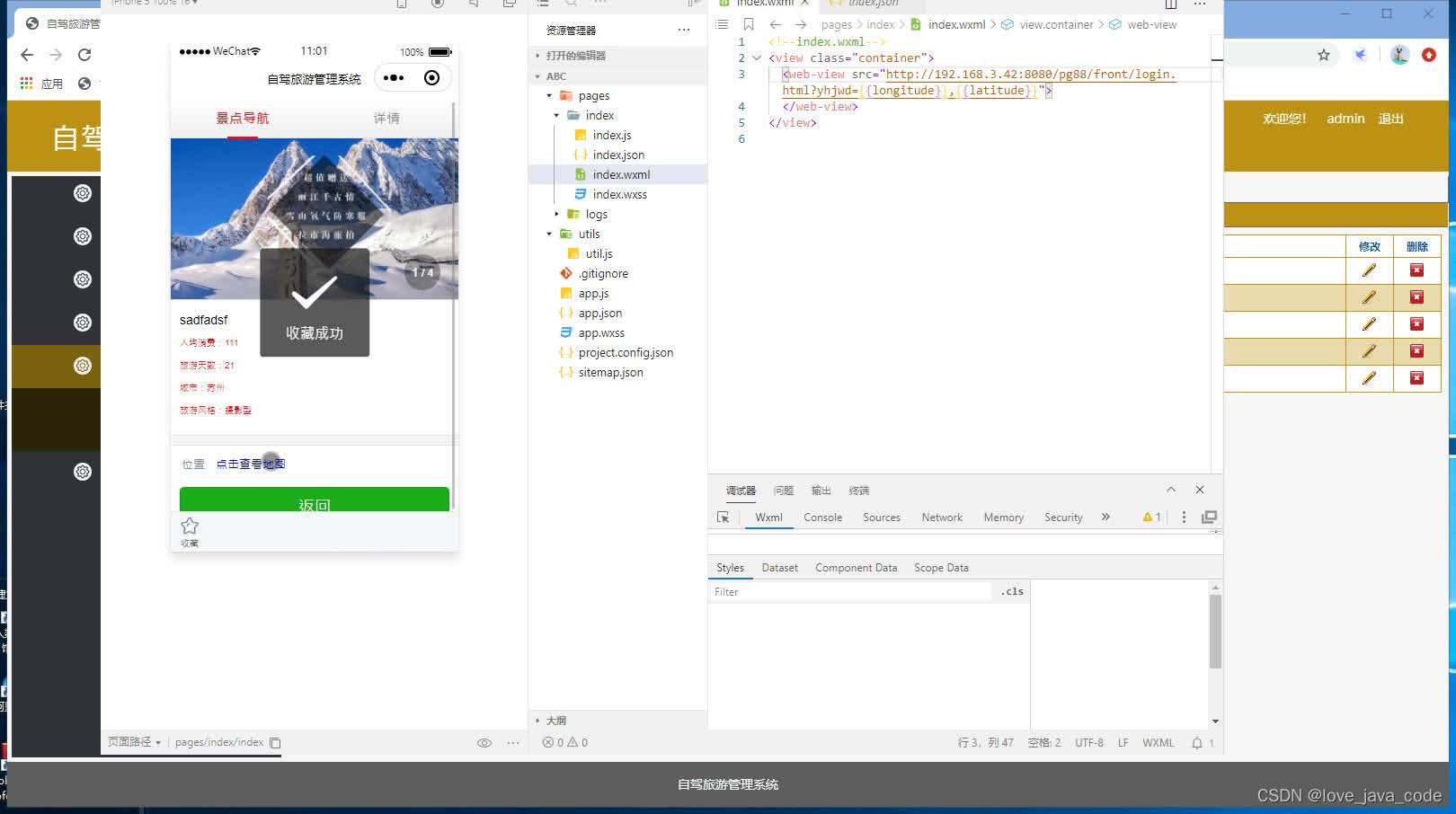
Task: Open project.config.json in the file tree
Action: coord(626,352)
